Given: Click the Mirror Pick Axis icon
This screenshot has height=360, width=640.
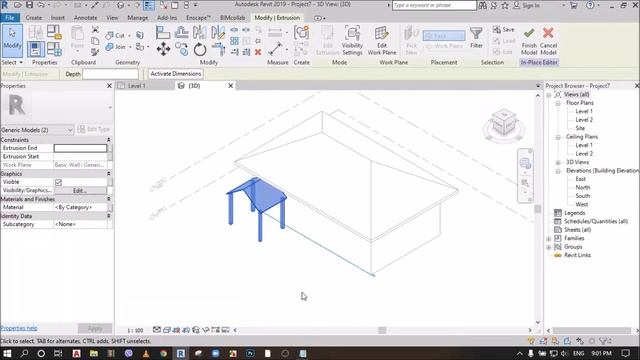Looking at the screenshot, I should click(x=200, y=32).
